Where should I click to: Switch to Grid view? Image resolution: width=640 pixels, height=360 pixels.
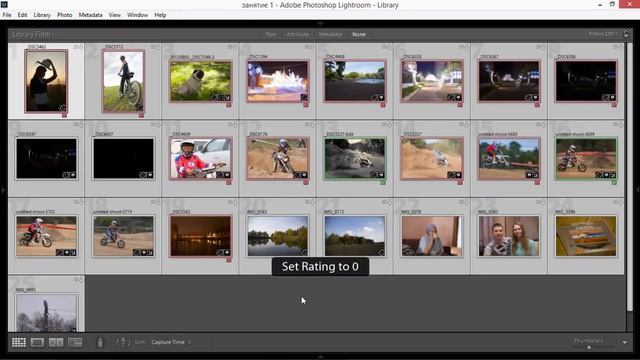[x=19, y=342]
